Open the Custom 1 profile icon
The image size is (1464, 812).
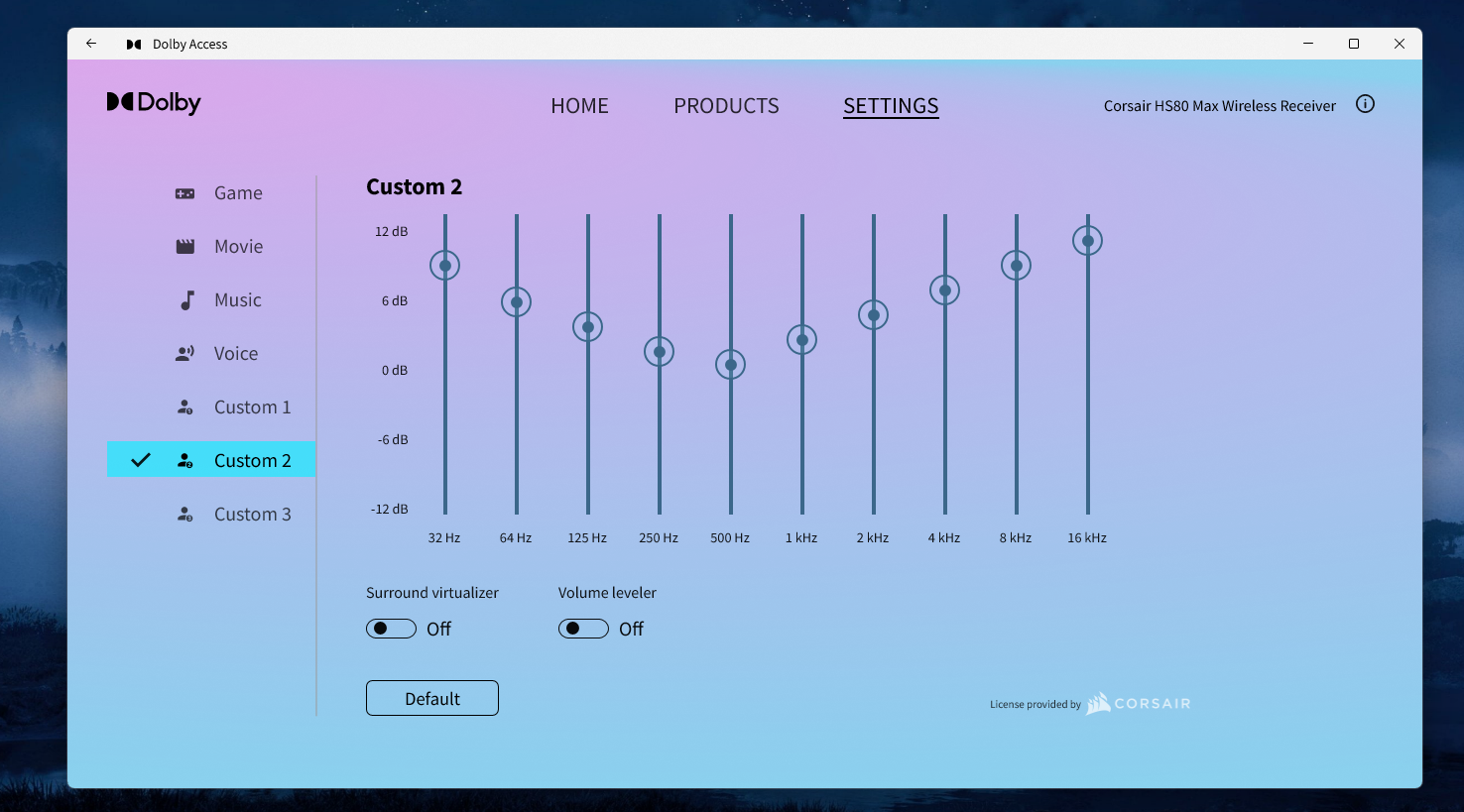[184, 407]
